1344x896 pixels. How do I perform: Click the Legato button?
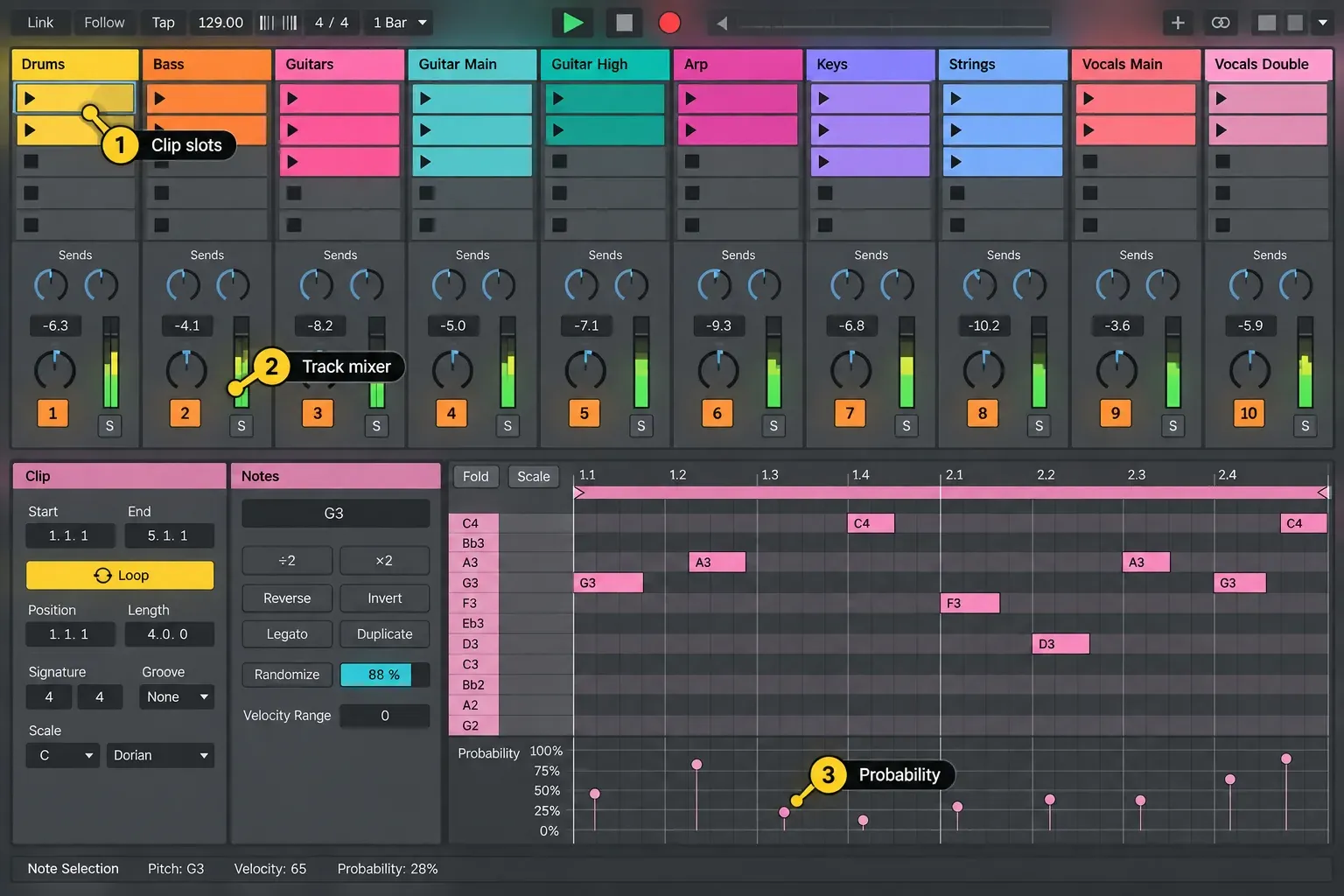(x=287, y=633)
